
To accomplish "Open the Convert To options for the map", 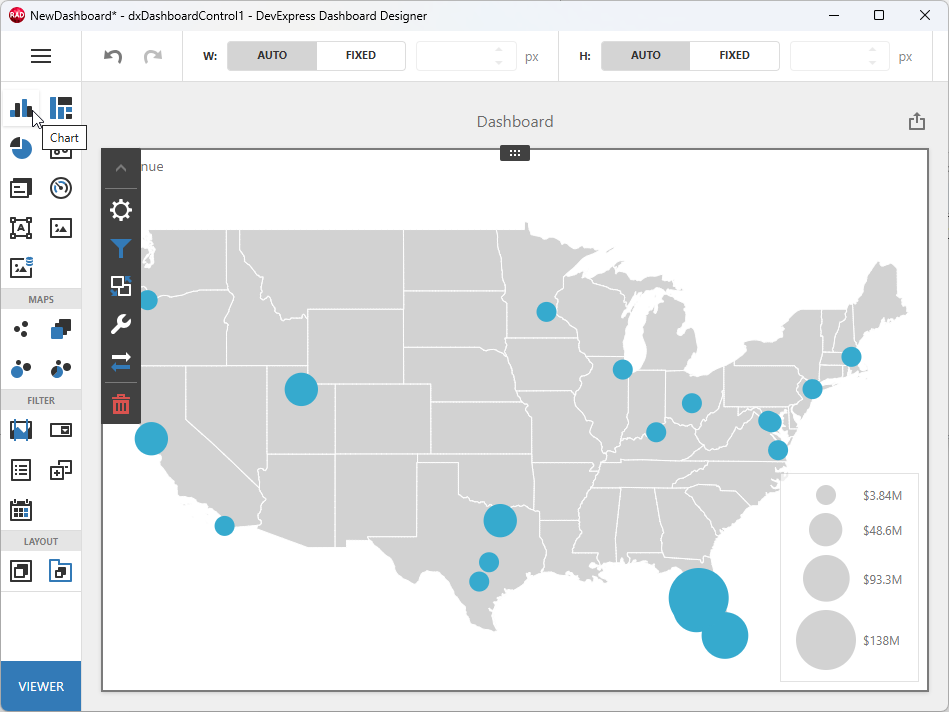I will [121, 286].
